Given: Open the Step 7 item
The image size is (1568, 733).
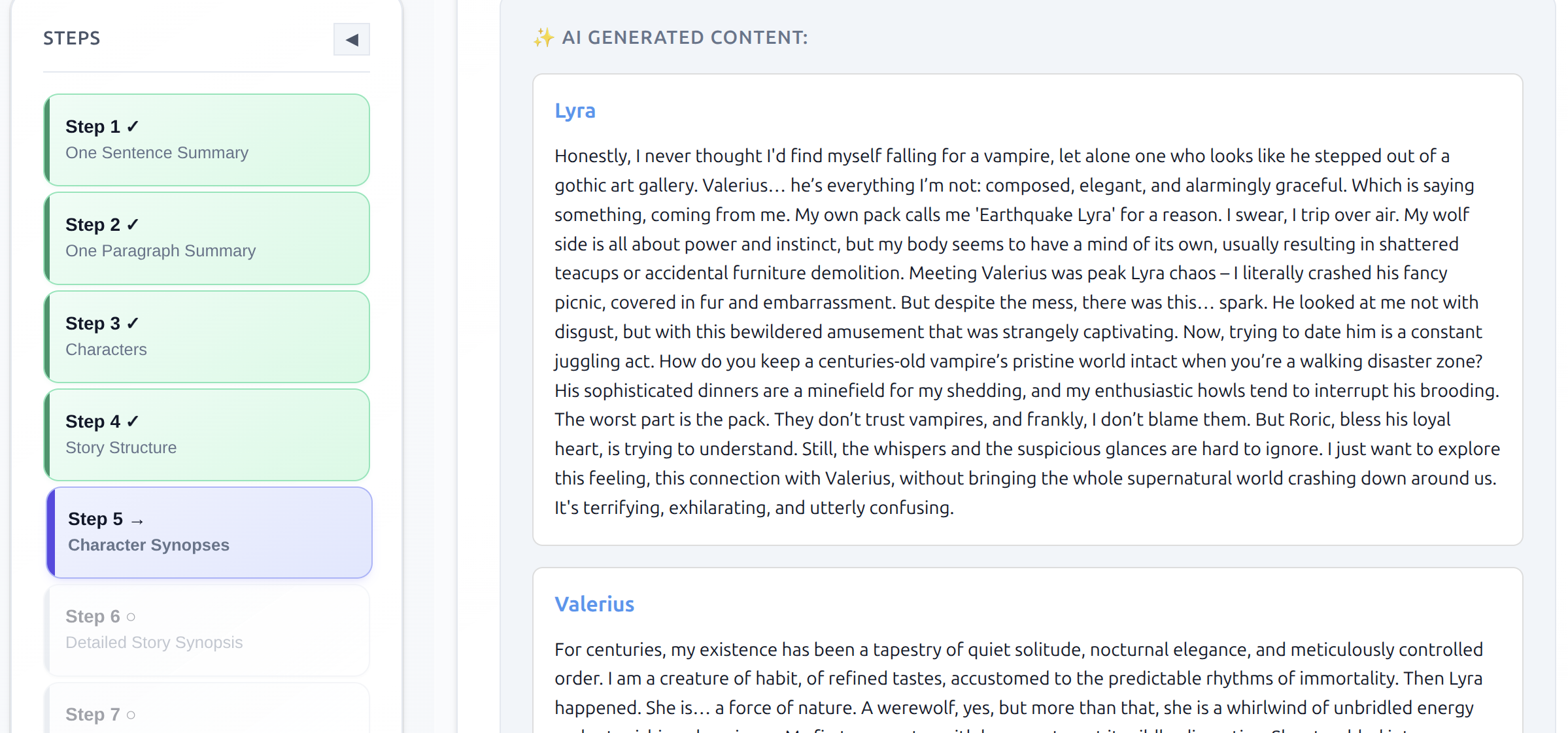Looking at the screenshot, I should [207, 709].
